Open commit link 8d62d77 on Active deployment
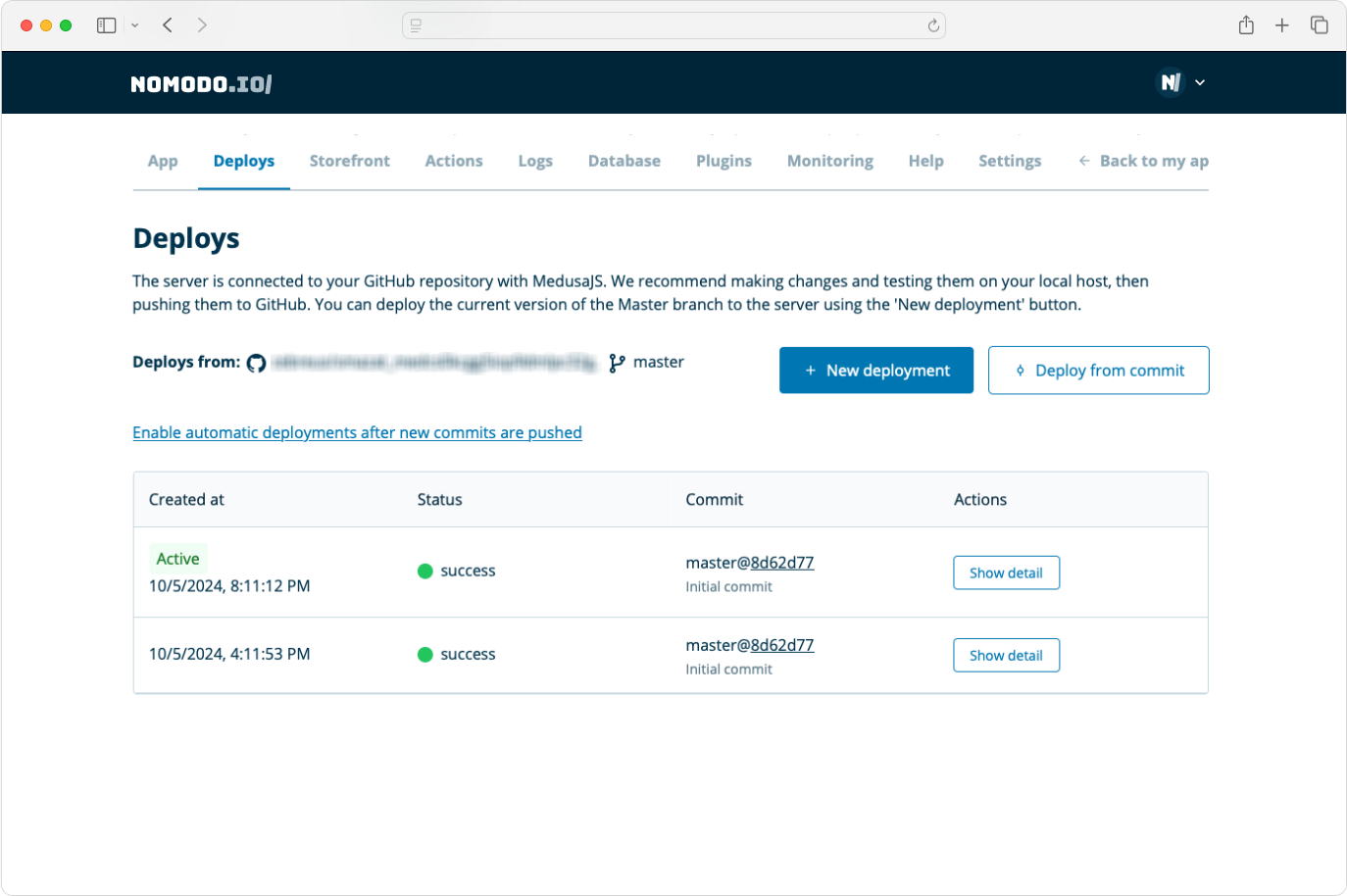 click(x=782, y=562)
